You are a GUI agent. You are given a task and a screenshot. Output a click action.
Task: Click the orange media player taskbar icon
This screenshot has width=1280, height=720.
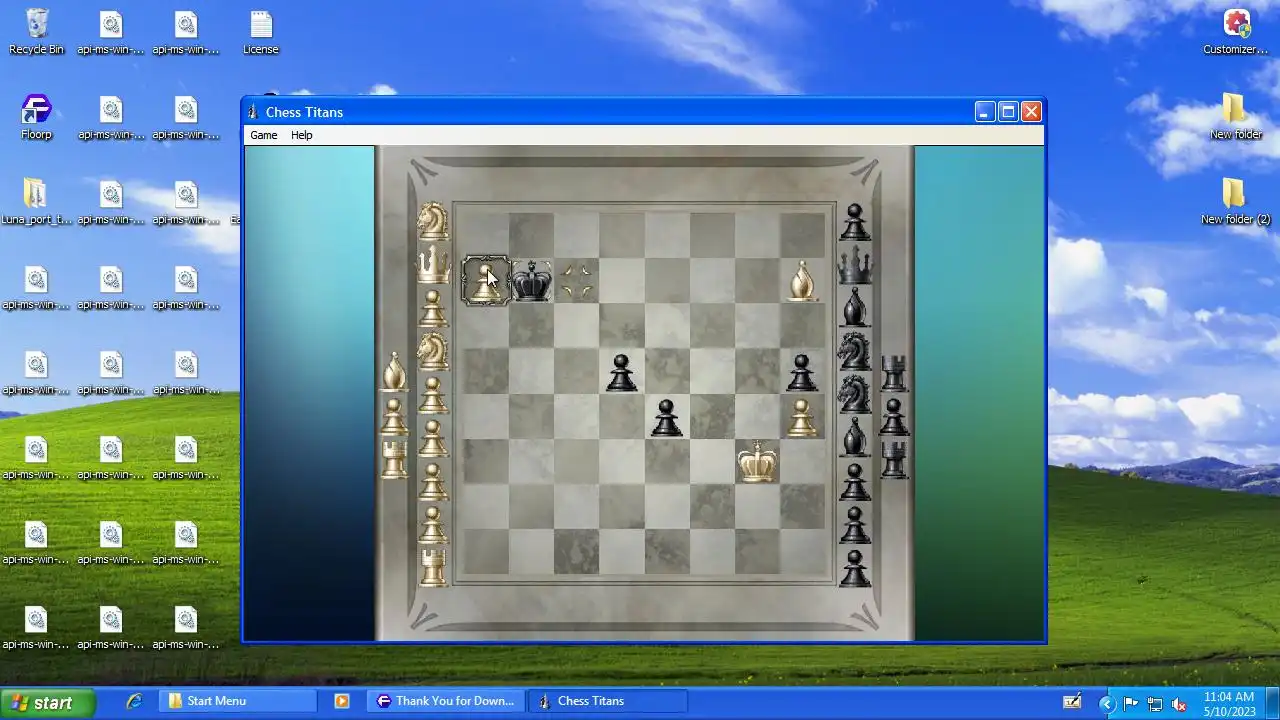pyautogui.click(x=342, y=701)
